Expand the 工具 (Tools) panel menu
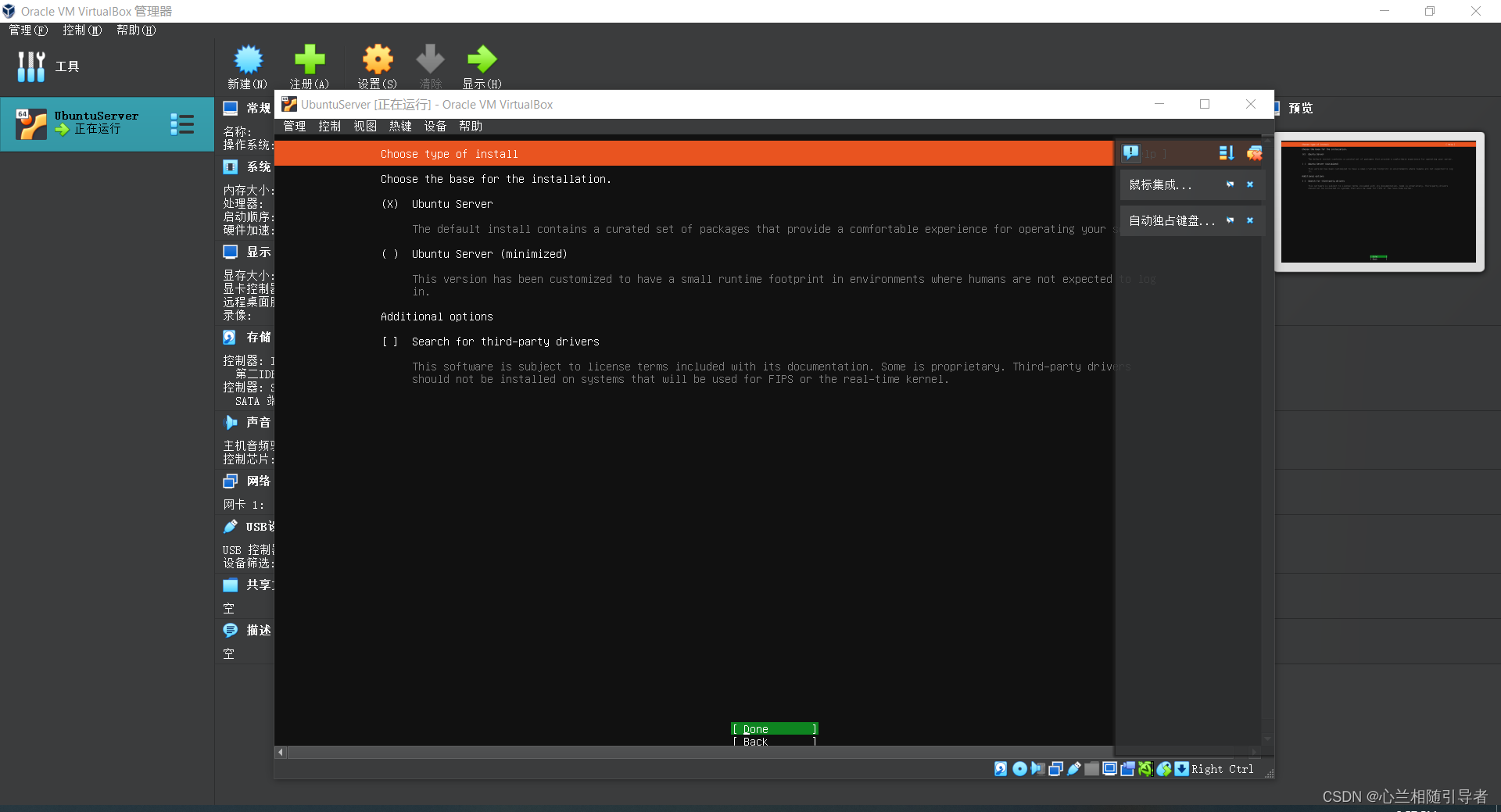This screenshot has width=1501, height=812. click(x=31, y=66)
